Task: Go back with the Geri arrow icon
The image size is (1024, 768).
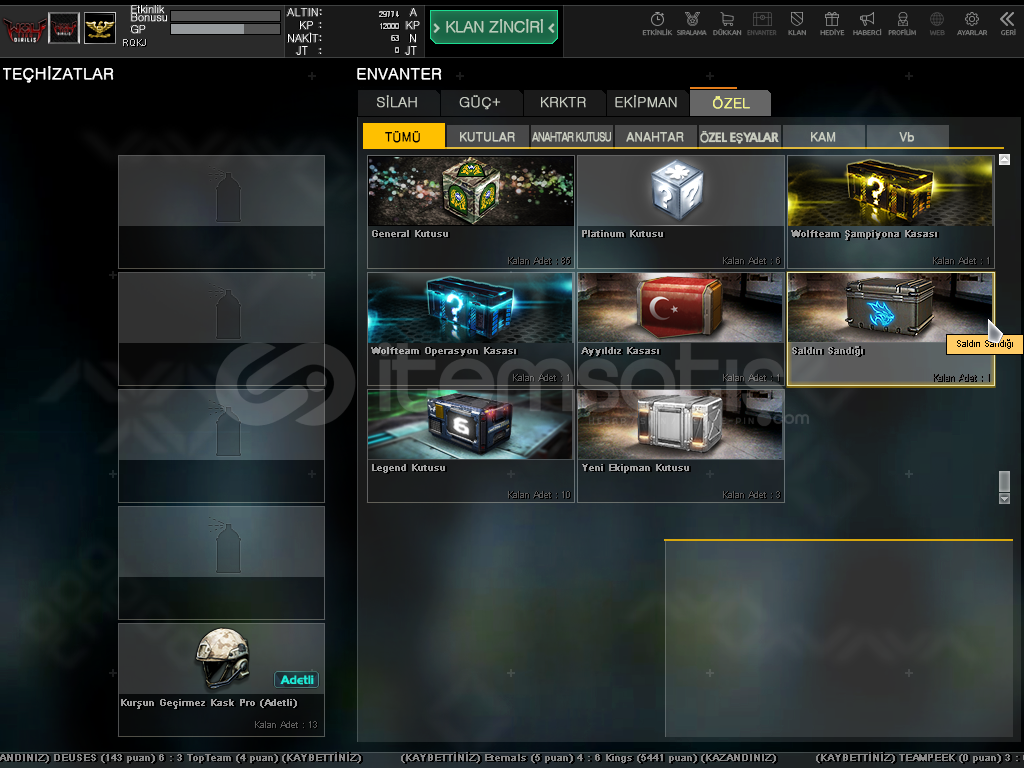Action: click(1008, 24)
